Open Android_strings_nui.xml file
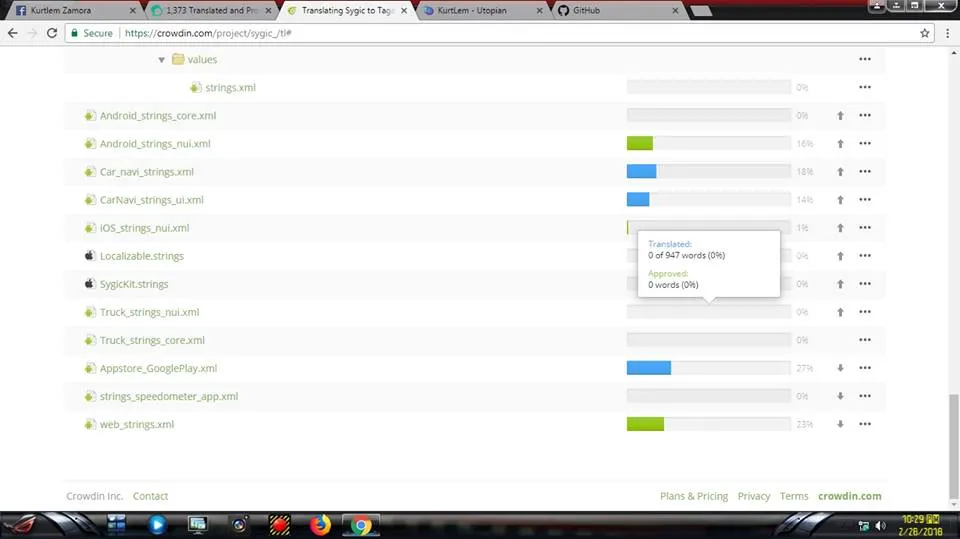This screenshot has height=539, width=960. click(155, 144)
